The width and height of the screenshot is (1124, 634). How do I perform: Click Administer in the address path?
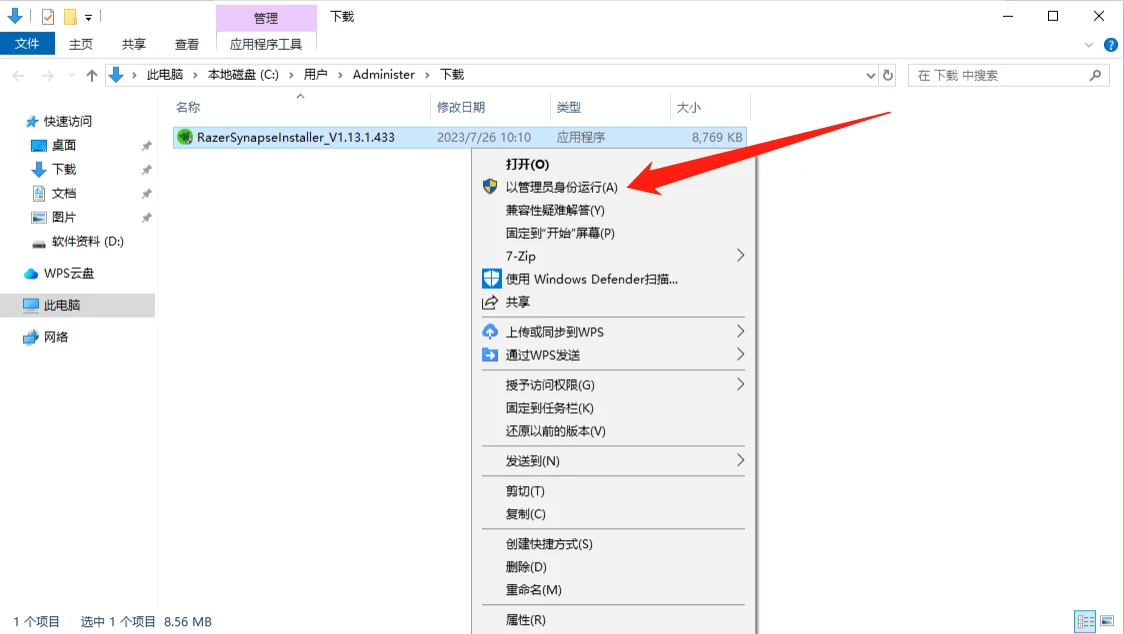[x=384, y=75]
